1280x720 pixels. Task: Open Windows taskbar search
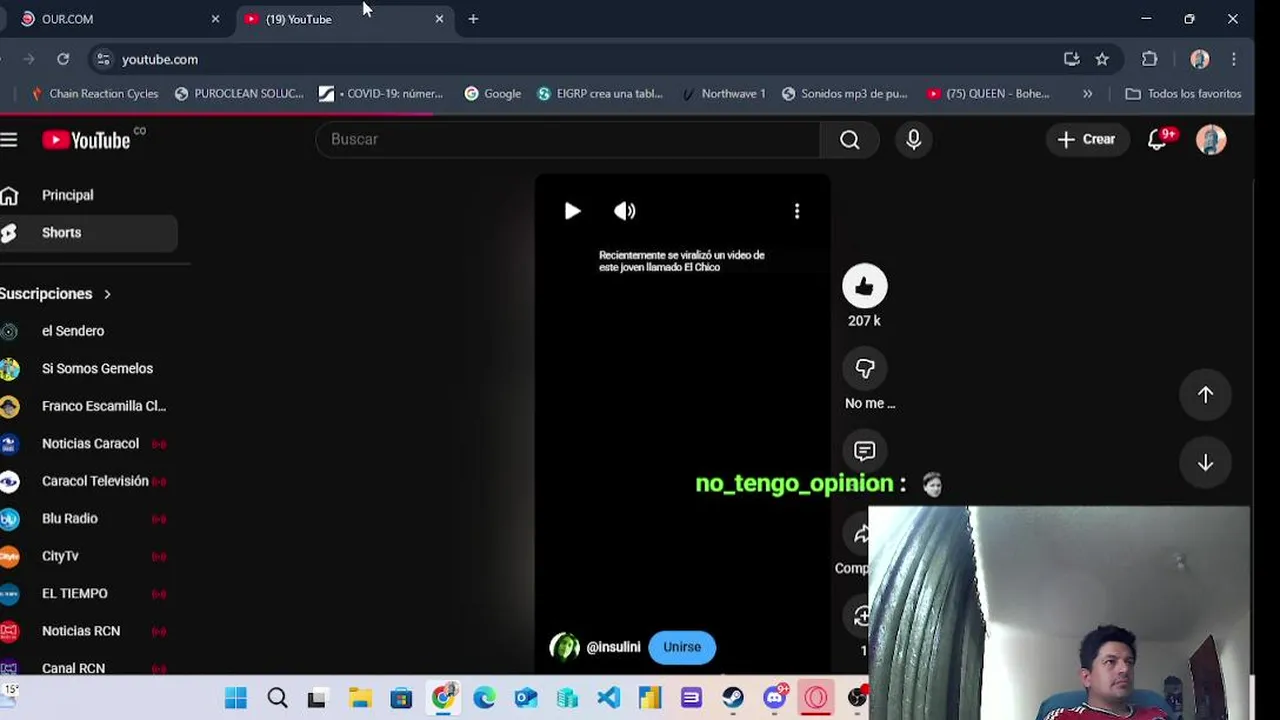(277, 698)
